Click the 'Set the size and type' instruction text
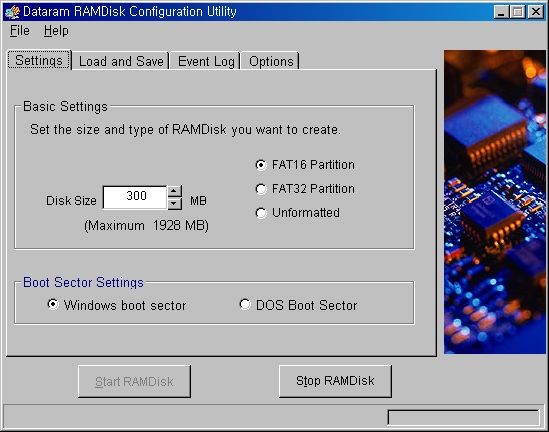This screenshot has height=432, width=549. tap(185, 130)
